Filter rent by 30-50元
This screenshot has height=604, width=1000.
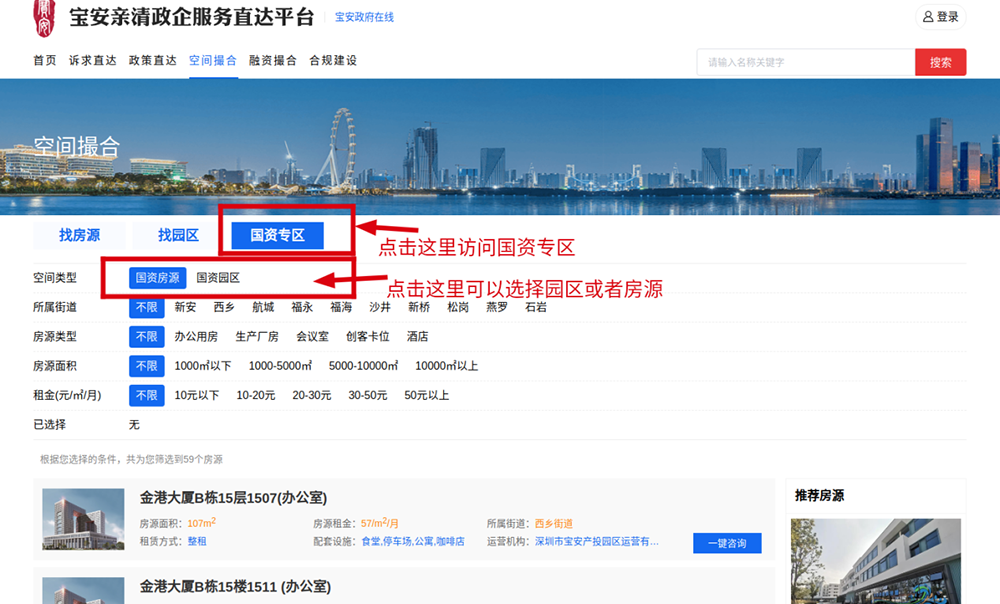[x=368, y=395]
